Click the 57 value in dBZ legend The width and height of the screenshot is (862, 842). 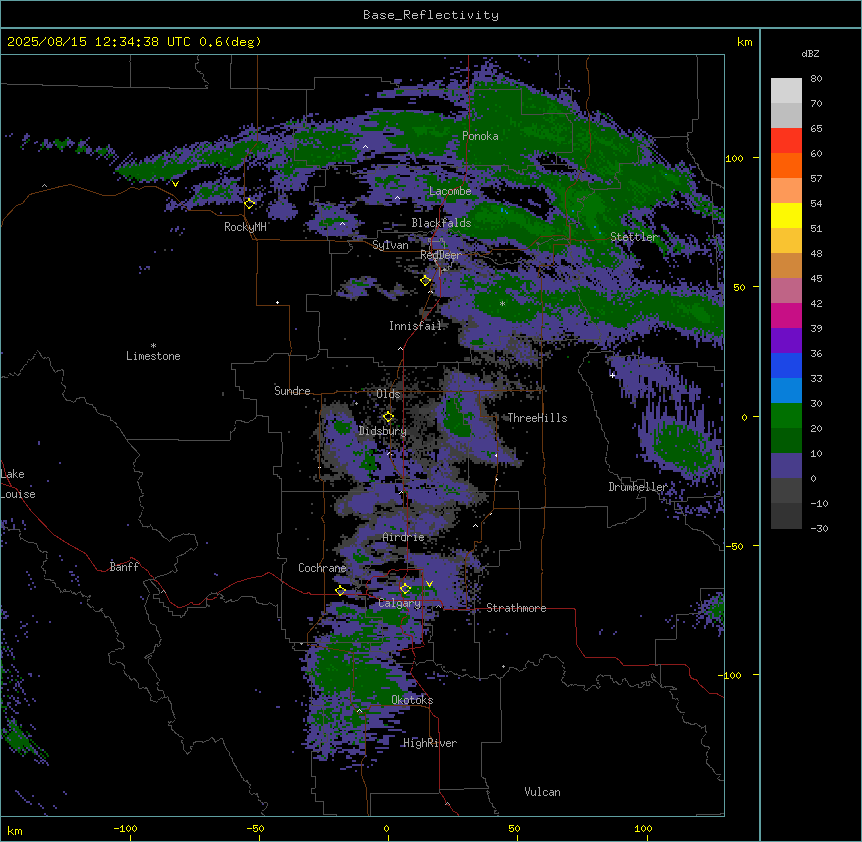coord(816,179)
